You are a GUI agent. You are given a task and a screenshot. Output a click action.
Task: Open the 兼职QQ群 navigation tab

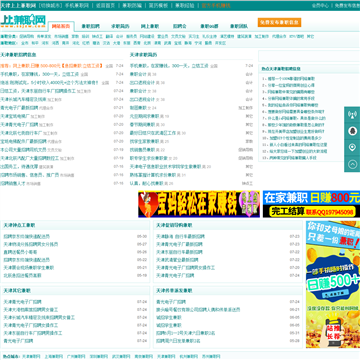click(209, 26)
